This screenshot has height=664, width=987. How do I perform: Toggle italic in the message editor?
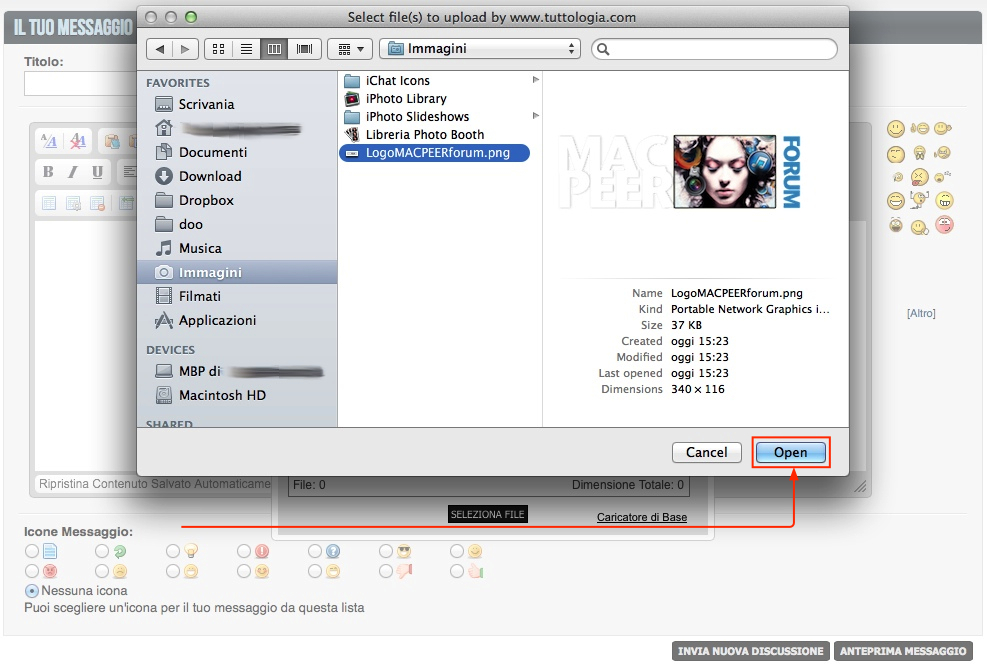73,172
